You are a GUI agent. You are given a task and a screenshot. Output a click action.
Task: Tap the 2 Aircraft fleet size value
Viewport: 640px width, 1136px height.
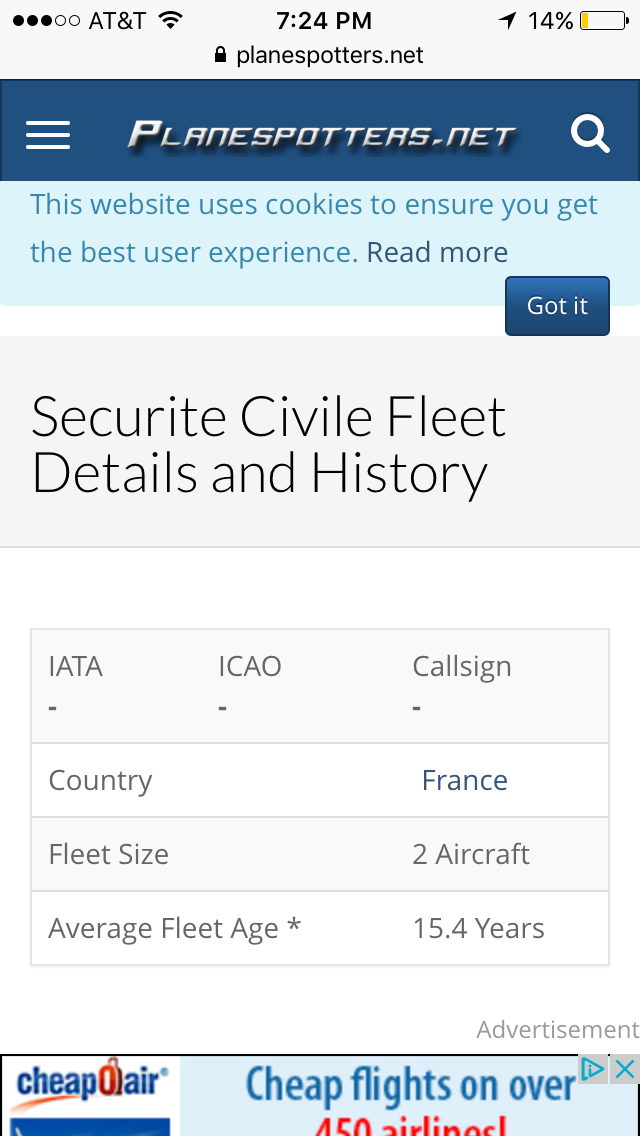pos(470,854)
